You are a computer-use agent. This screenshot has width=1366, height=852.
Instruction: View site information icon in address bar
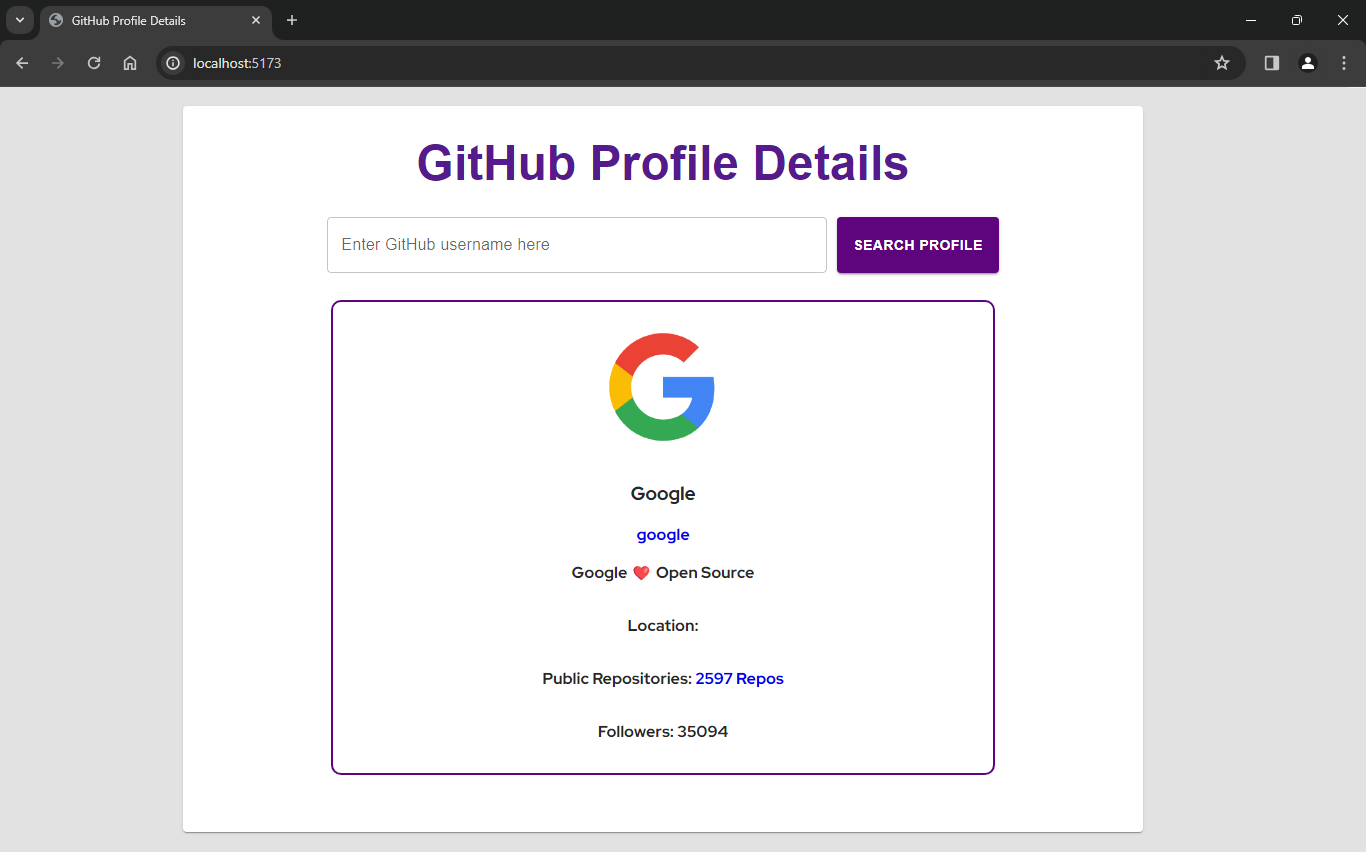pyautogui.click(x=173, y=63)
